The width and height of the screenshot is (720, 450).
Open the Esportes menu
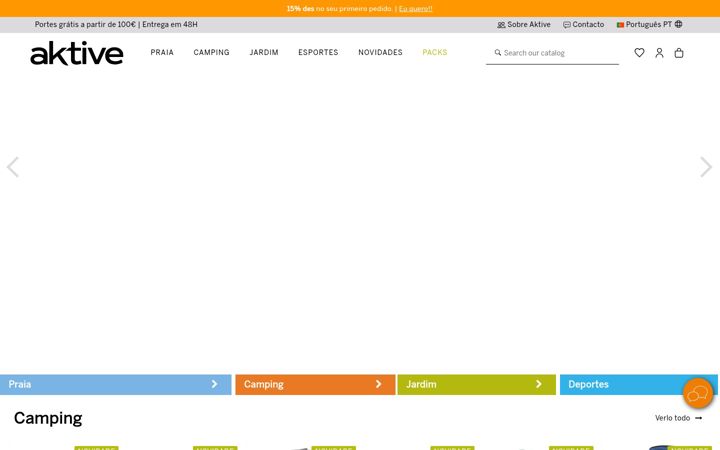pos(318,52)
